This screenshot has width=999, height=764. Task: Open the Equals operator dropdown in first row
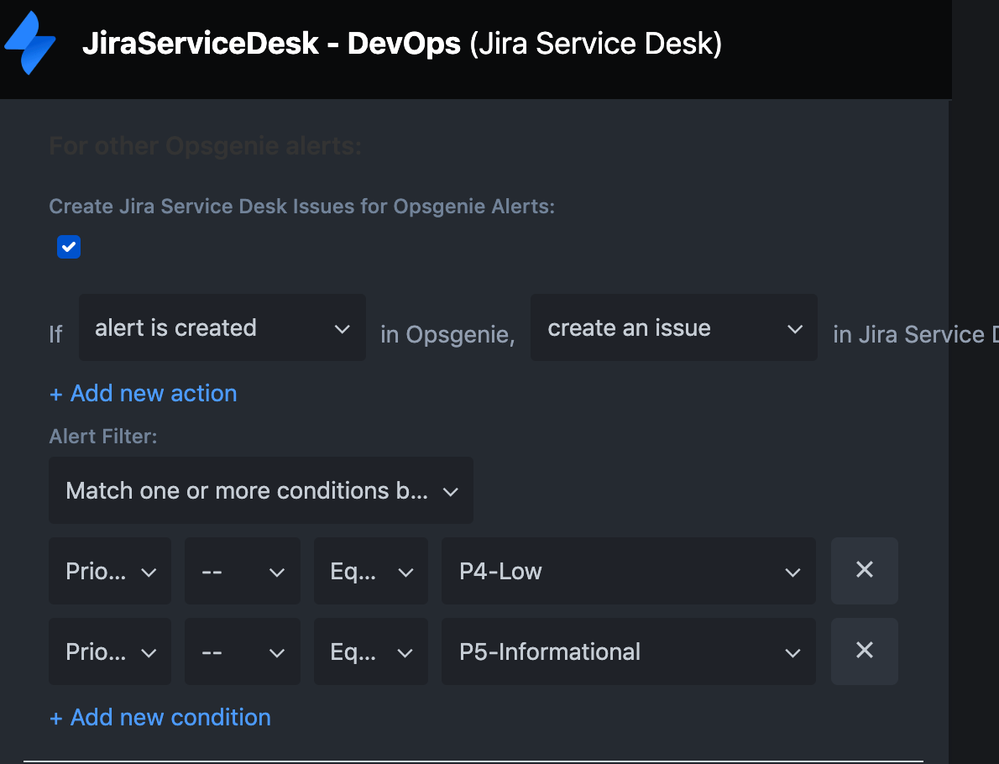371,571
